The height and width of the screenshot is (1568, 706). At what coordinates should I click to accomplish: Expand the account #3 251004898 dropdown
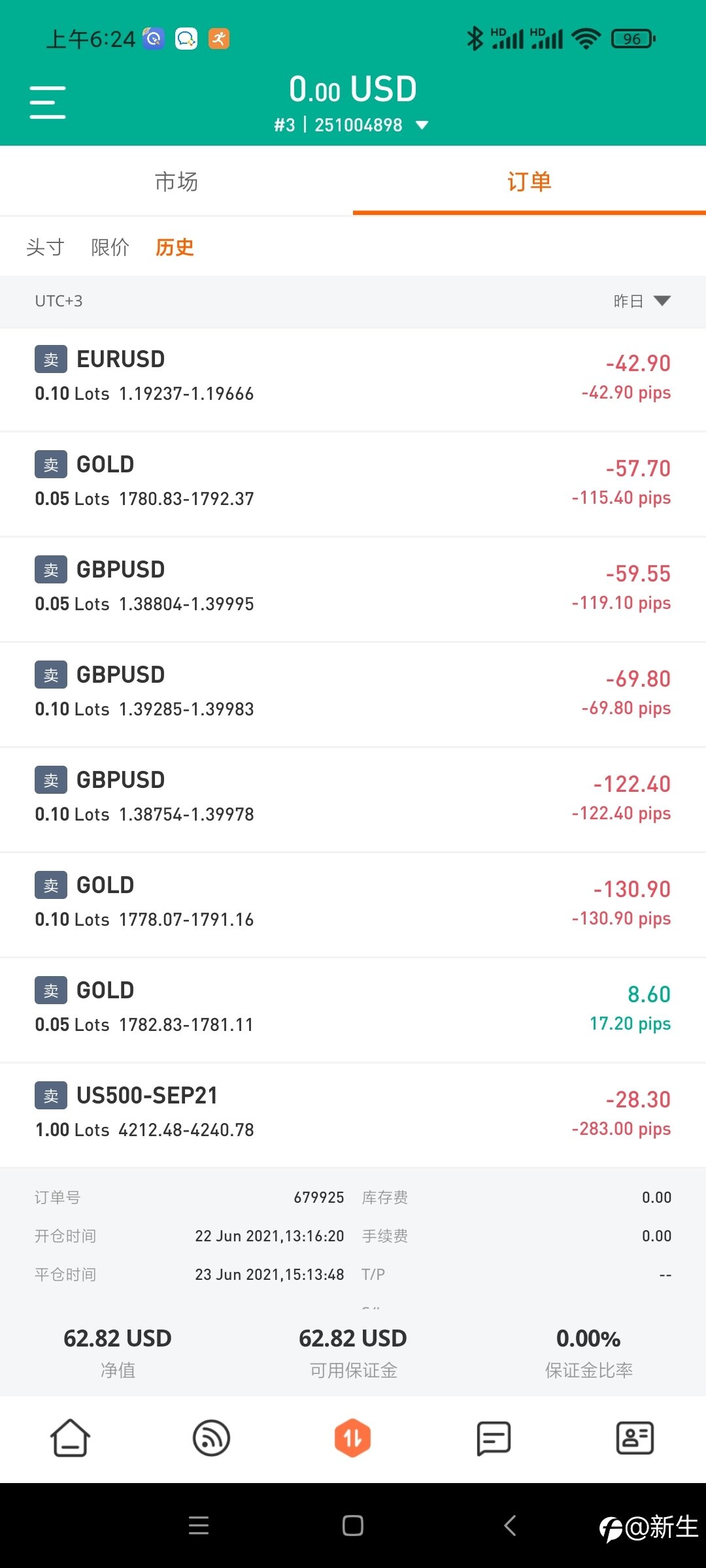[x=352, y=125]
